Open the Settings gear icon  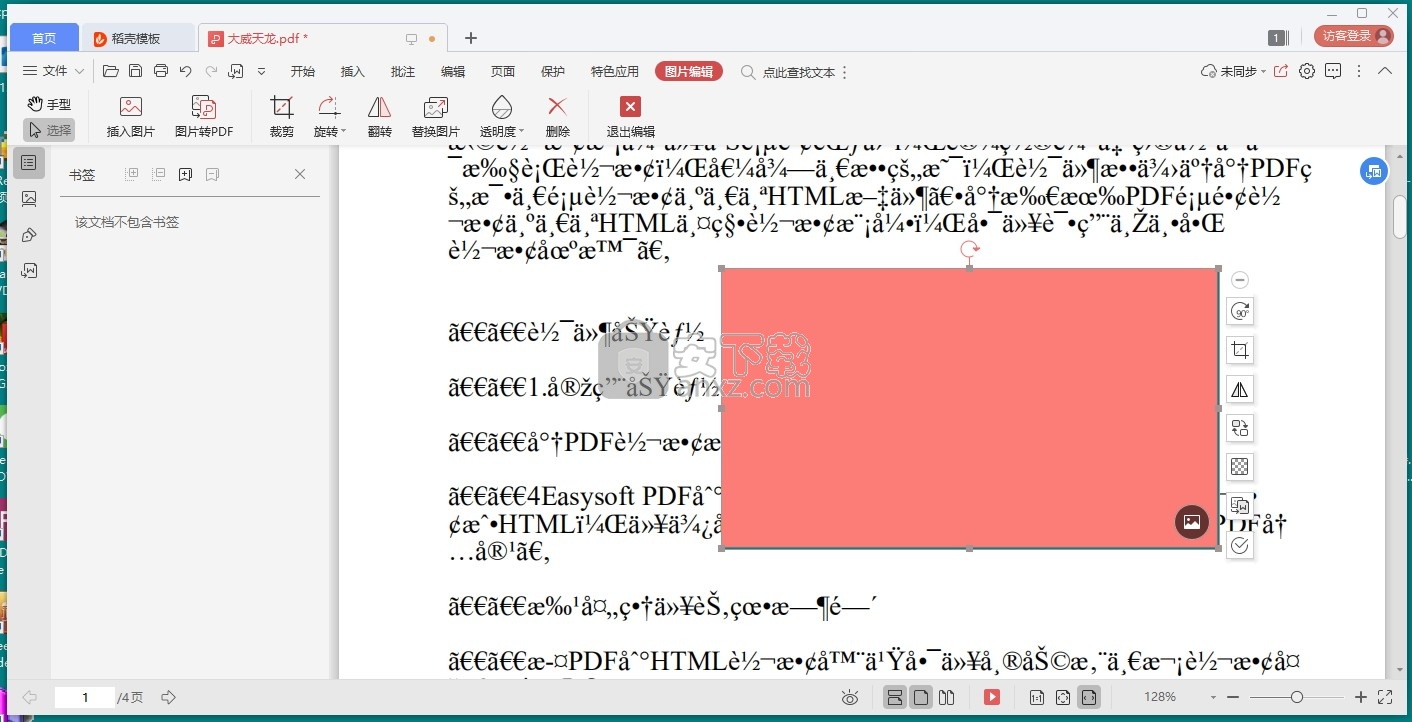tap(1307, 71)
